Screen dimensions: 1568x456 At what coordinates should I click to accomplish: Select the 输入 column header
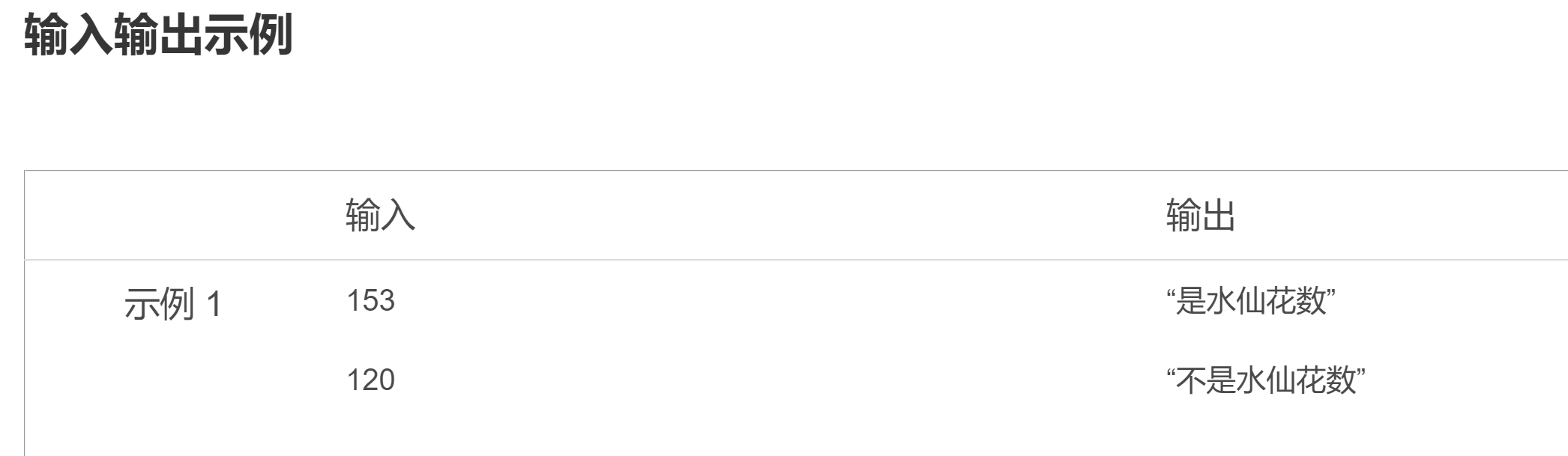click(x=380, y=216)
